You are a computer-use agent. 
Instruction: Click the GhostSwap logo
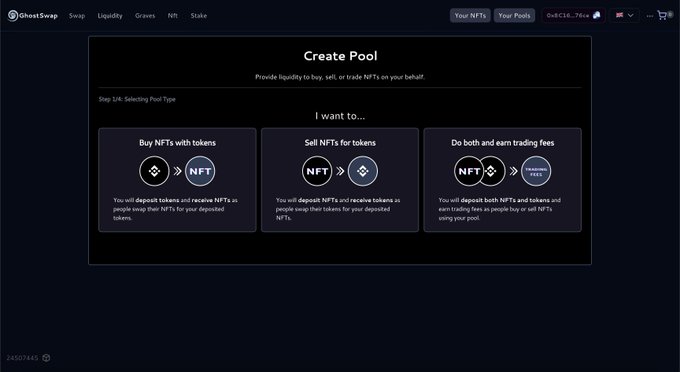(x=33, y=16)
